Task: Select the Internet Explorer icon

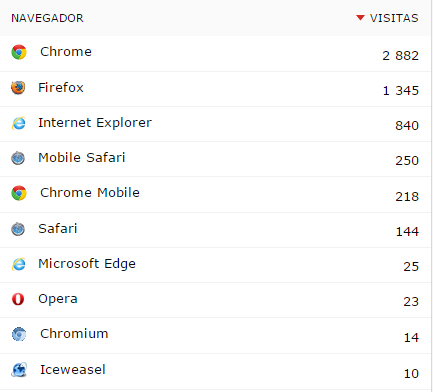Action: click(18, 123)
